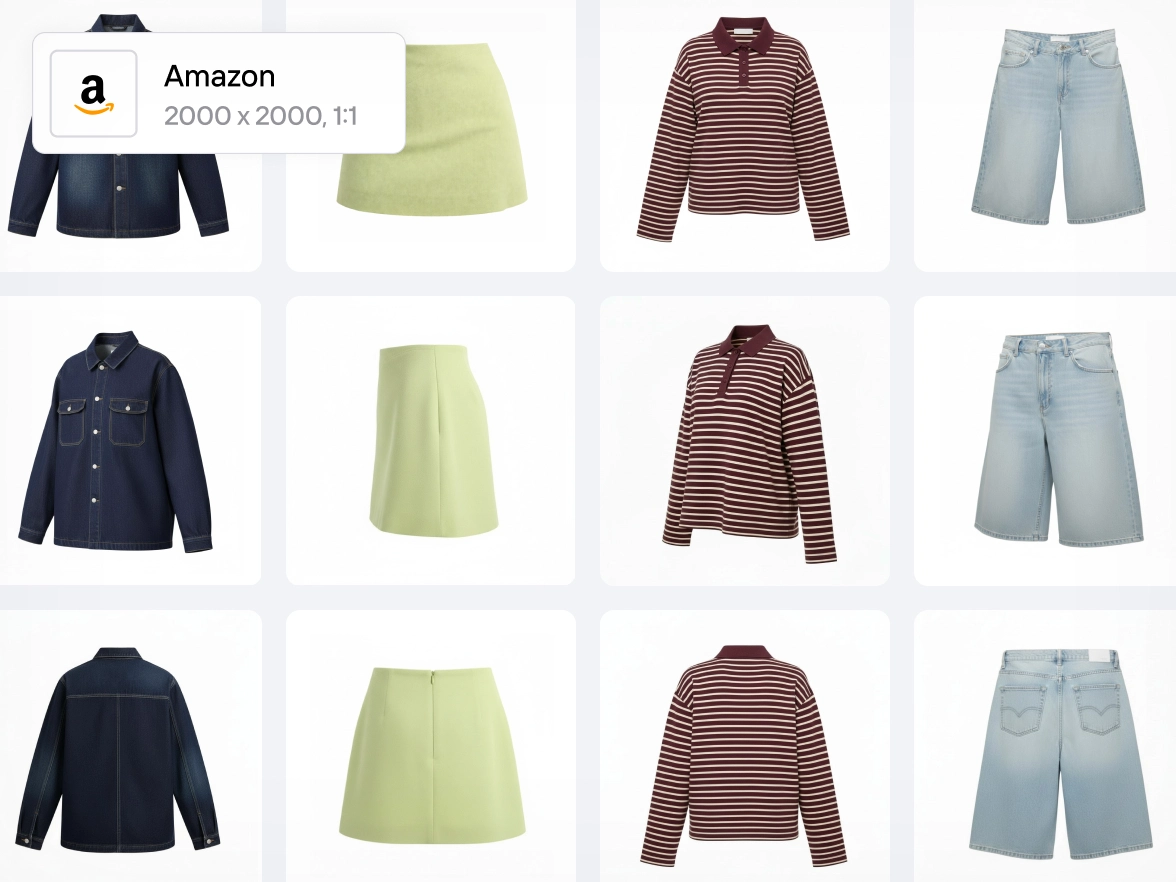Select the Amazon 2000 x 2000 preset card
The height and width of the screenshot is (882, 1176).
[x=219, y=93]
